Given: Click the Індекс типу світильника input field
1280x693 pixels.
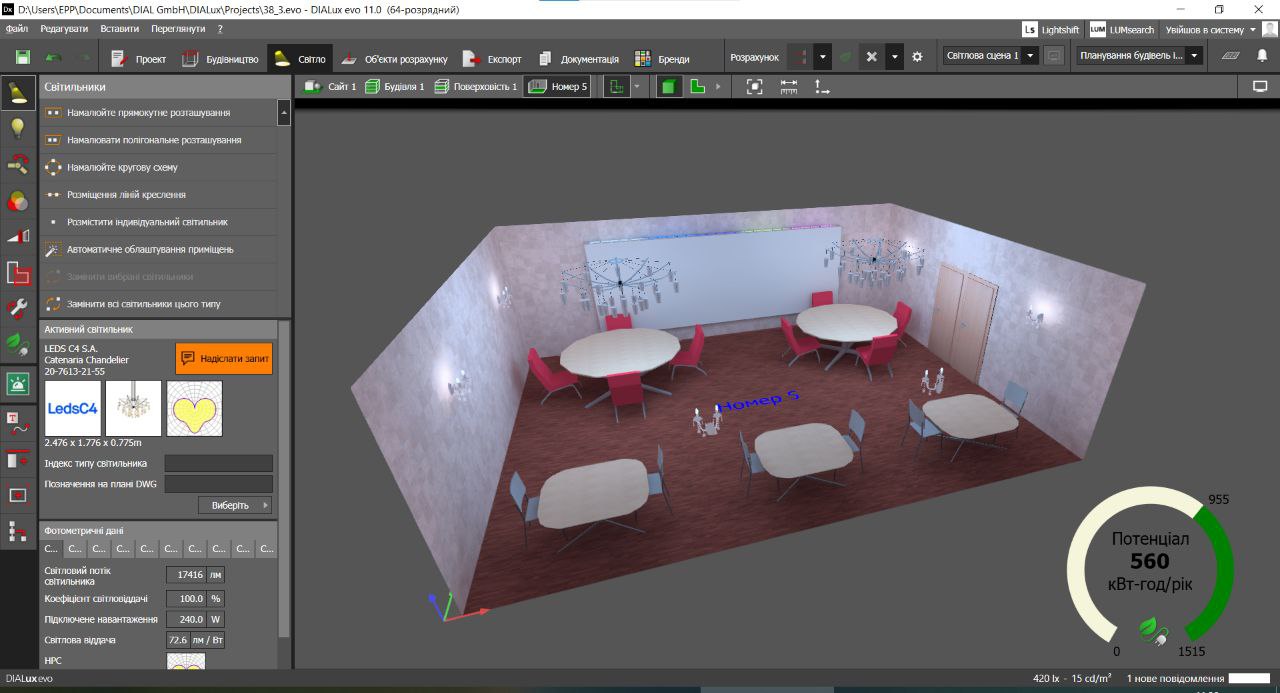Looking at the screenshot, I should click(218, 463).
